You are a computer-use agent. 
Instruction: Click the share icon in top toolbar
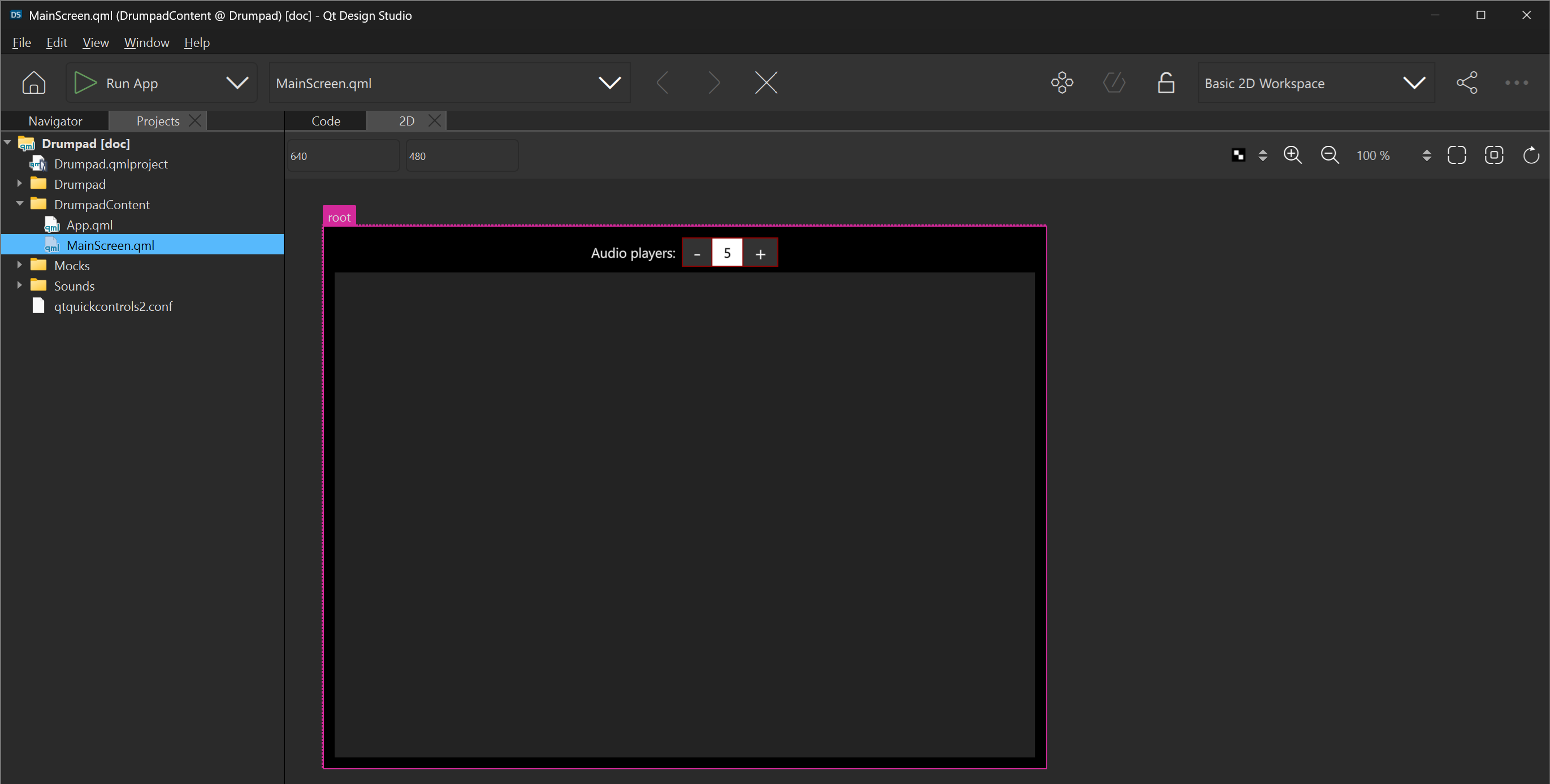click(x=1467, y=83)
